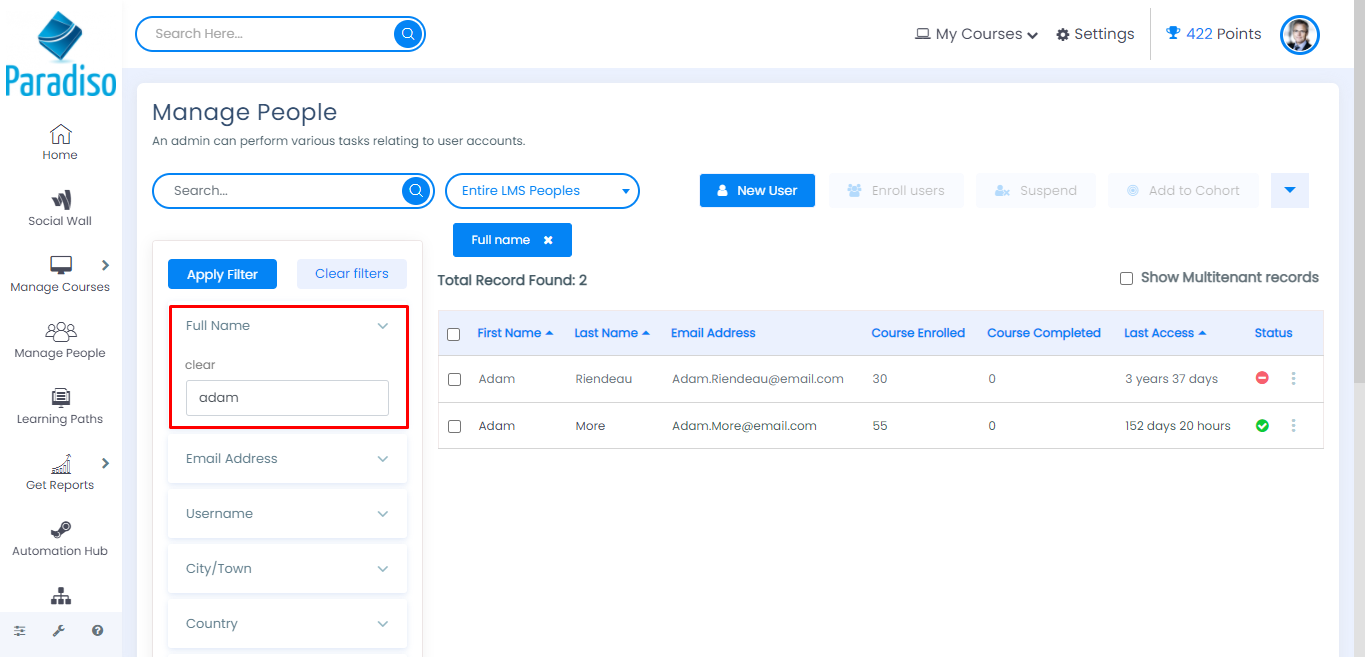This screenshot has height=657, width=1365.
Task: Open Settings in the top bar
Action: [1095, 34]
